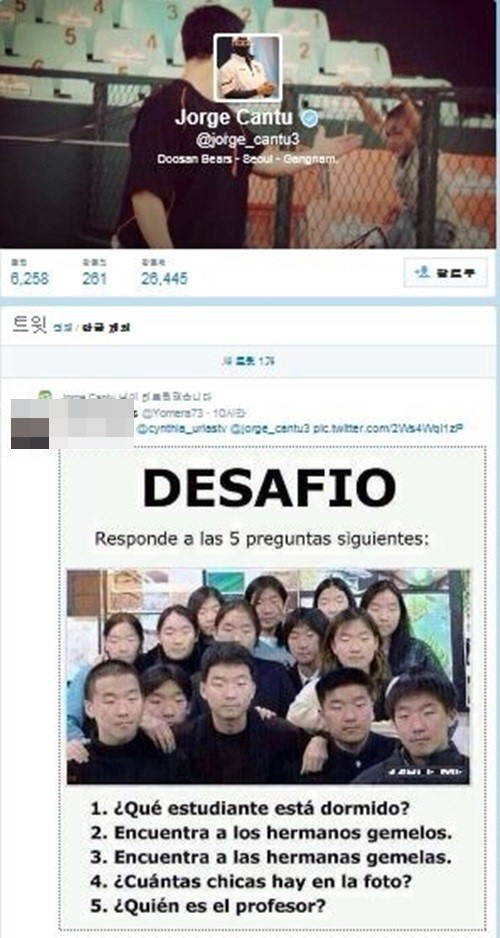Click the @jorge_cantu3 handle in header

coord(248,141)
